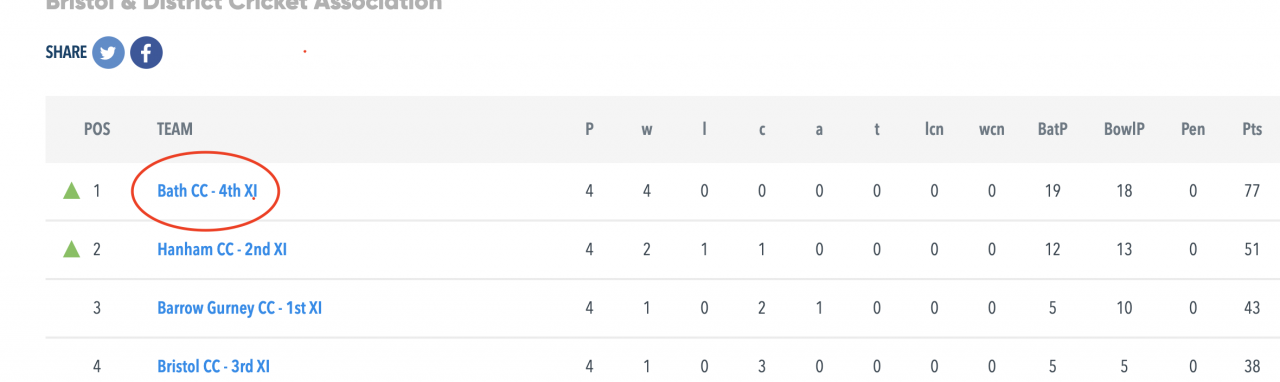Click the lcn column header
1280x382 pixels.
[934, 129]
